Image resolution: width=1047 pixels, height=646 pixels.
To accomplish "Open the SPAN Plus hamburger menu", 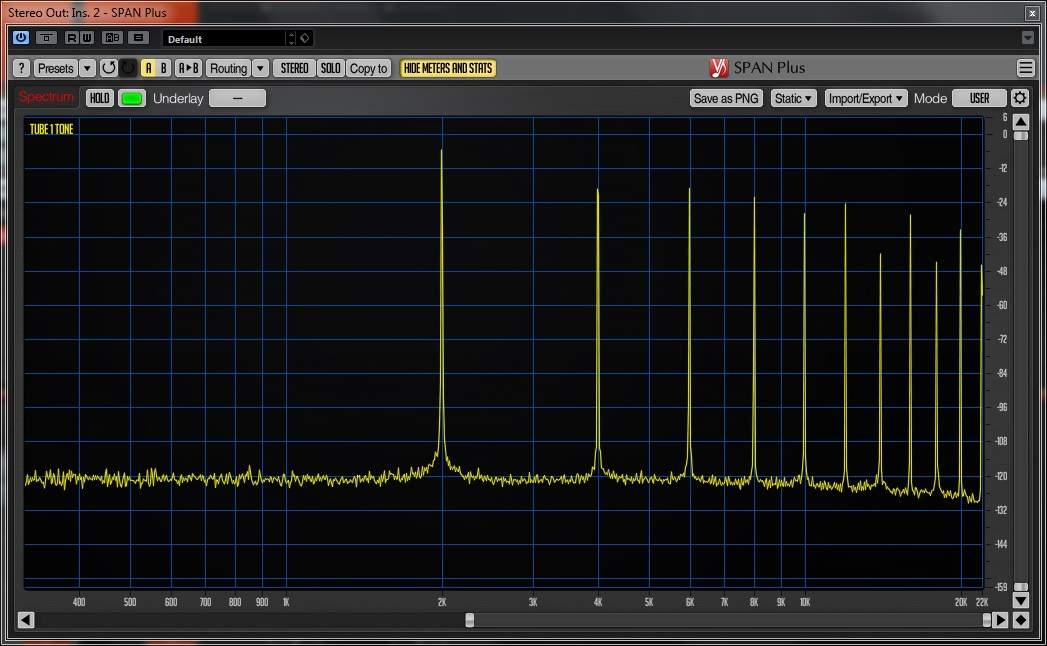I will [x=1025, y=68].
